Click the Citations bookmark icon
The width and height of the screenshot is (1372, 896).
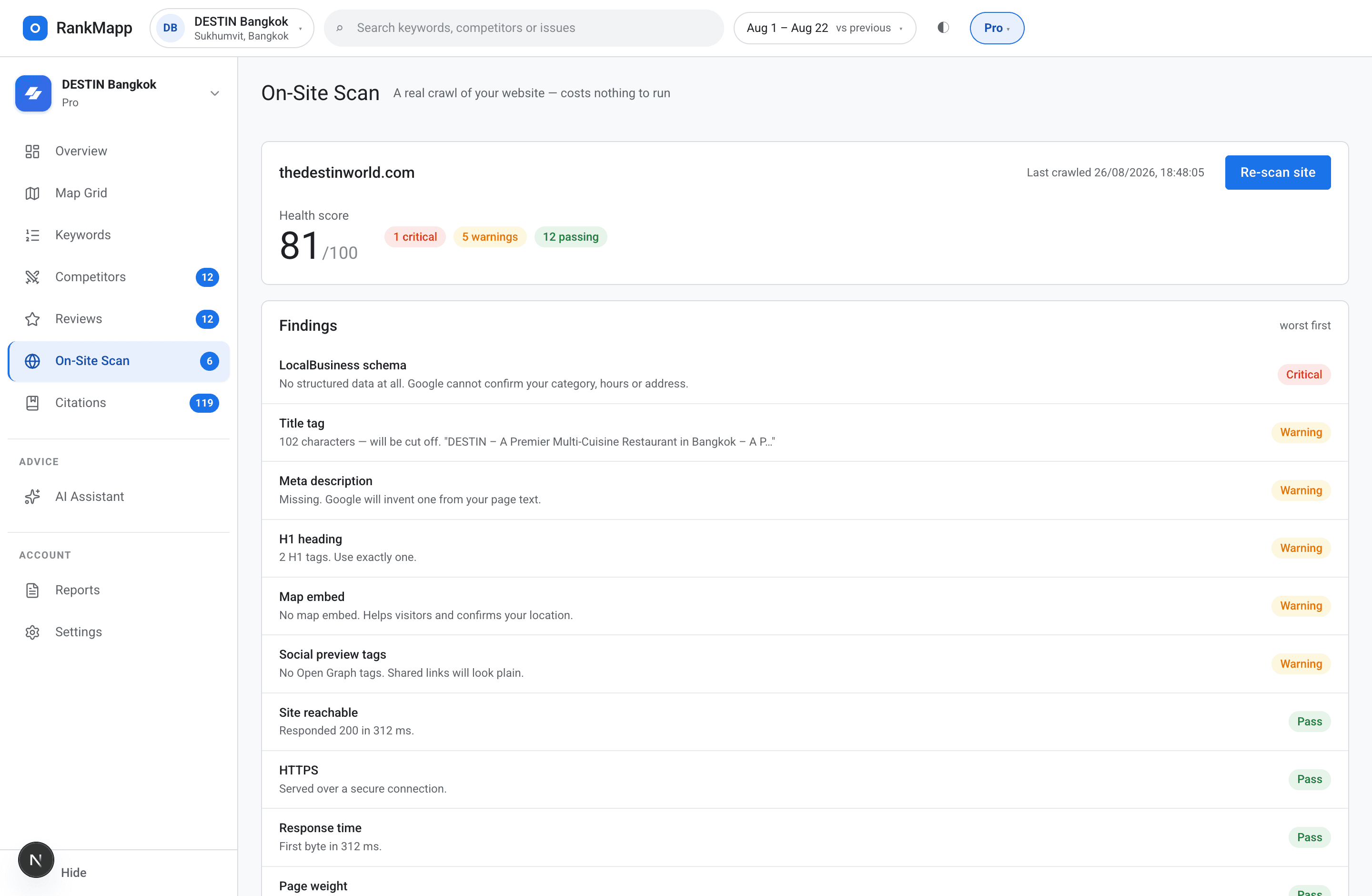(x=32, y=403)
